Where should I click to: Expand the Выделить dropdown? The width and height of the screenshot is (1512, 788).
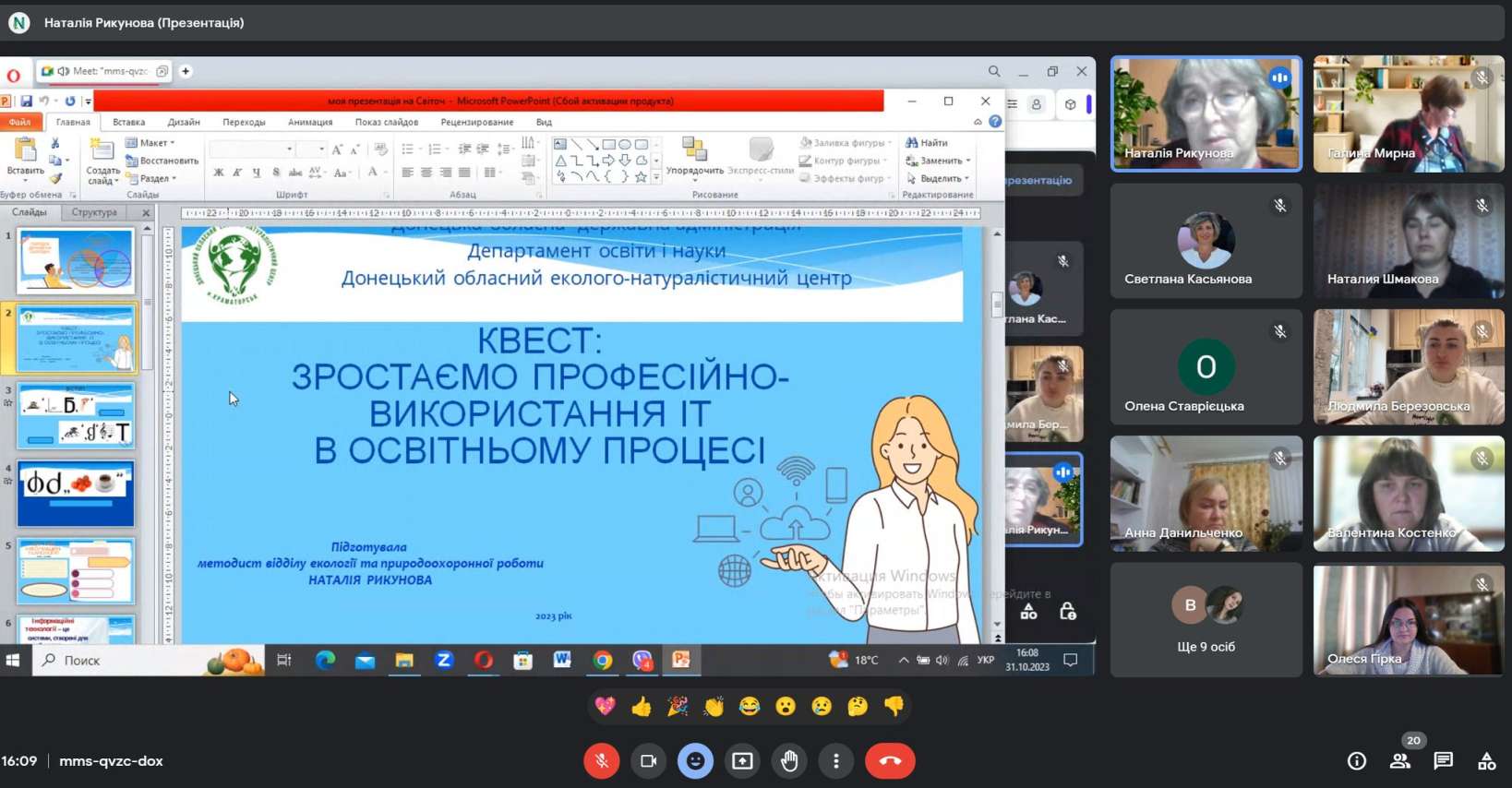(938, 178)
